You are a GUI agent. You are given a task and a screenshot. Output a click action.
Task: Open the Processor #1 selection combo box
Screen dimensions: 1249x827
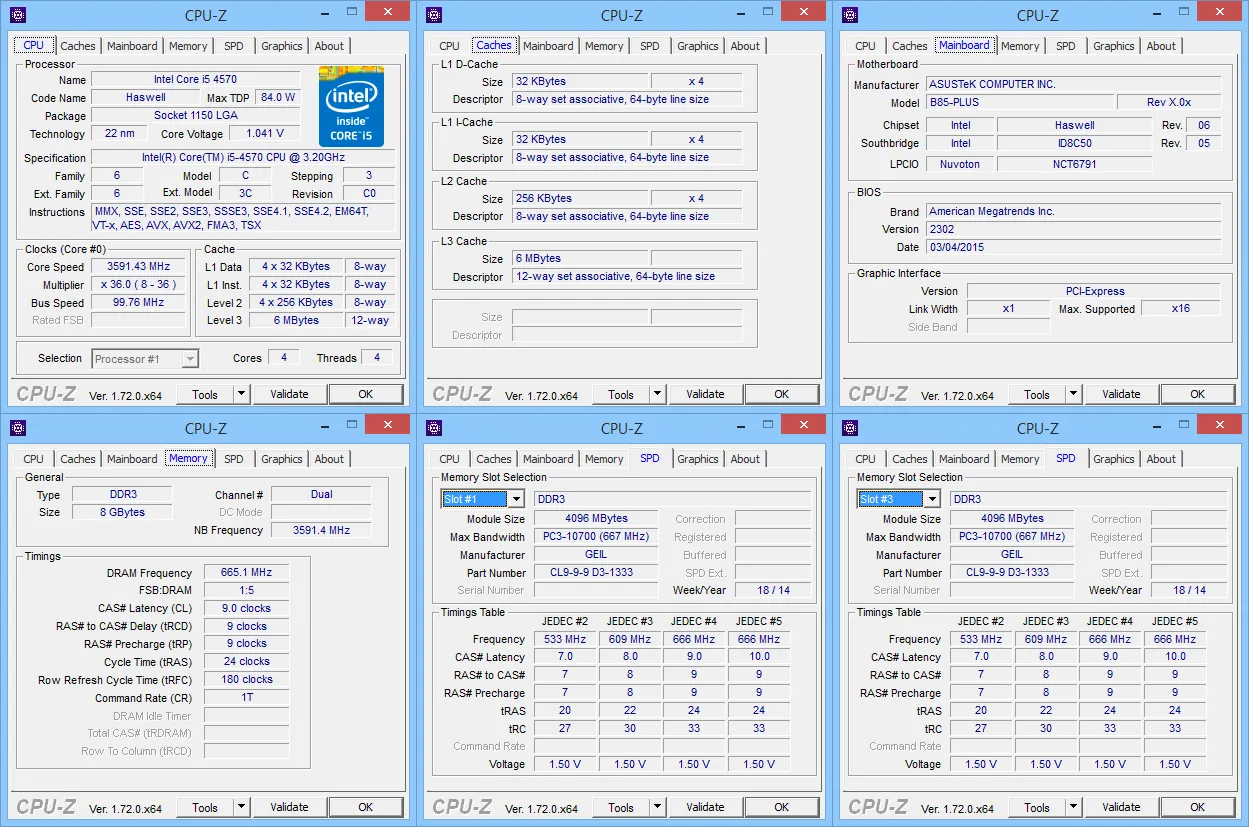pyautogui.click(x=145, y=359)
